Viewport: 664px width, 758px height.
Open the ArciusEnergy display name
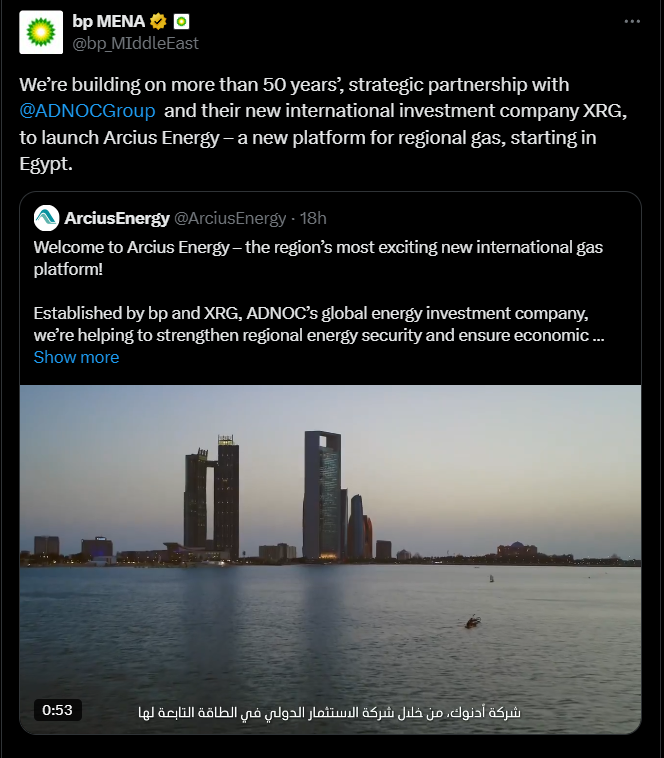(x=116, y=218)
